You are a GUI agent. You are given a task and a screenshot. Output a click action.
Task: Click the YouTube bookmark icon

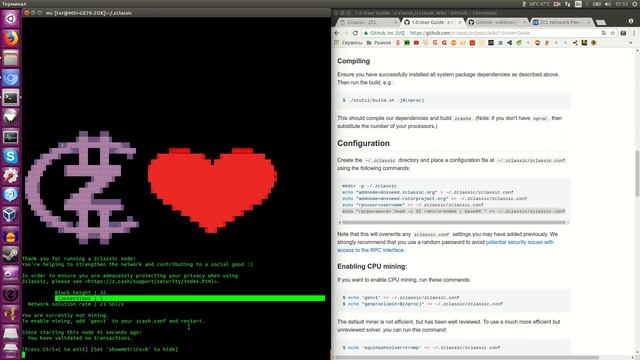(416, 43)
